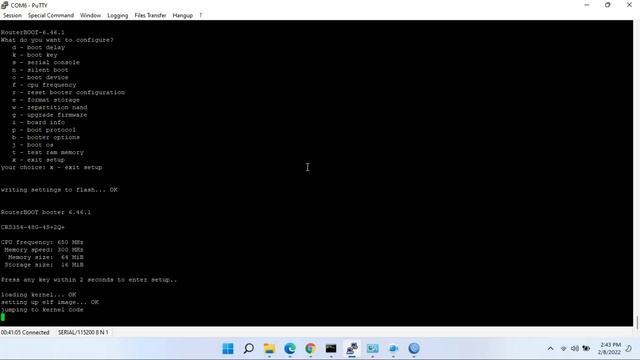Open the monitor-picture app in the taskbar
The image size is (640, 360).
[x=372, y=349]
